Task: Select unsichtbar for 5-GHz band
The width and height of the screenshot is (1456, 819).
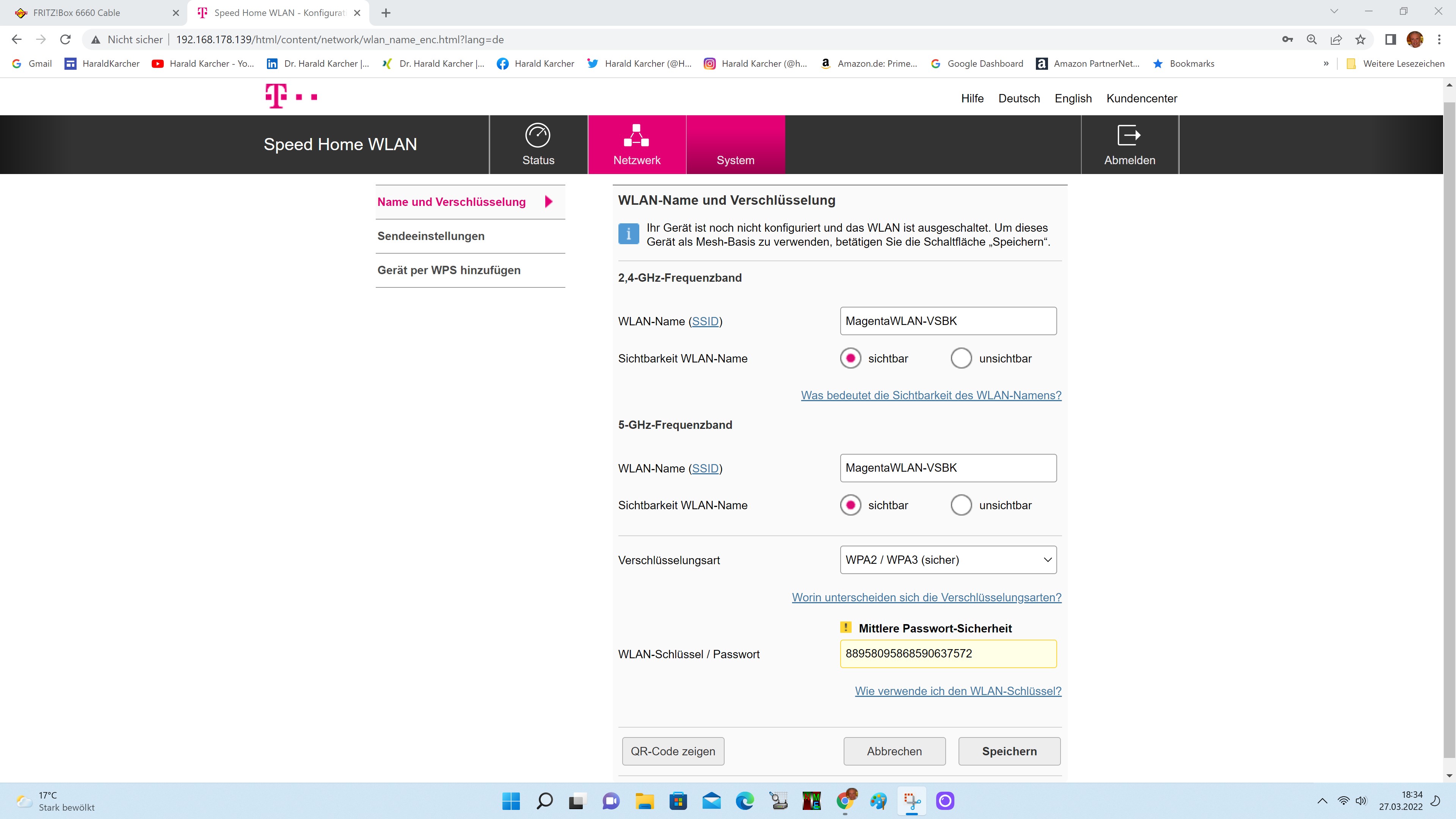Action: point(961,505)
